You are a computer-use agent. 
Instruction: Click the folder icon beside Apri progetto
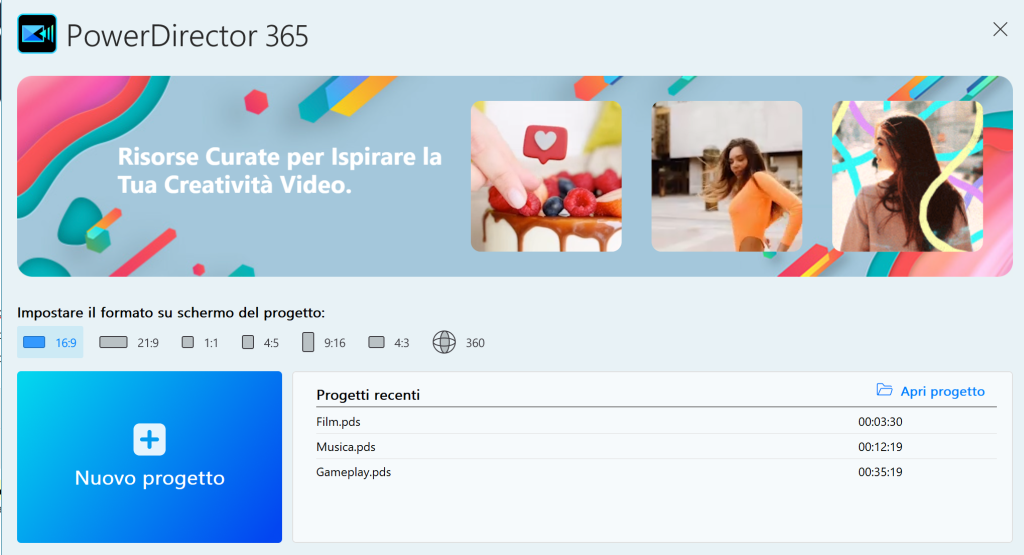coord(884,391)
